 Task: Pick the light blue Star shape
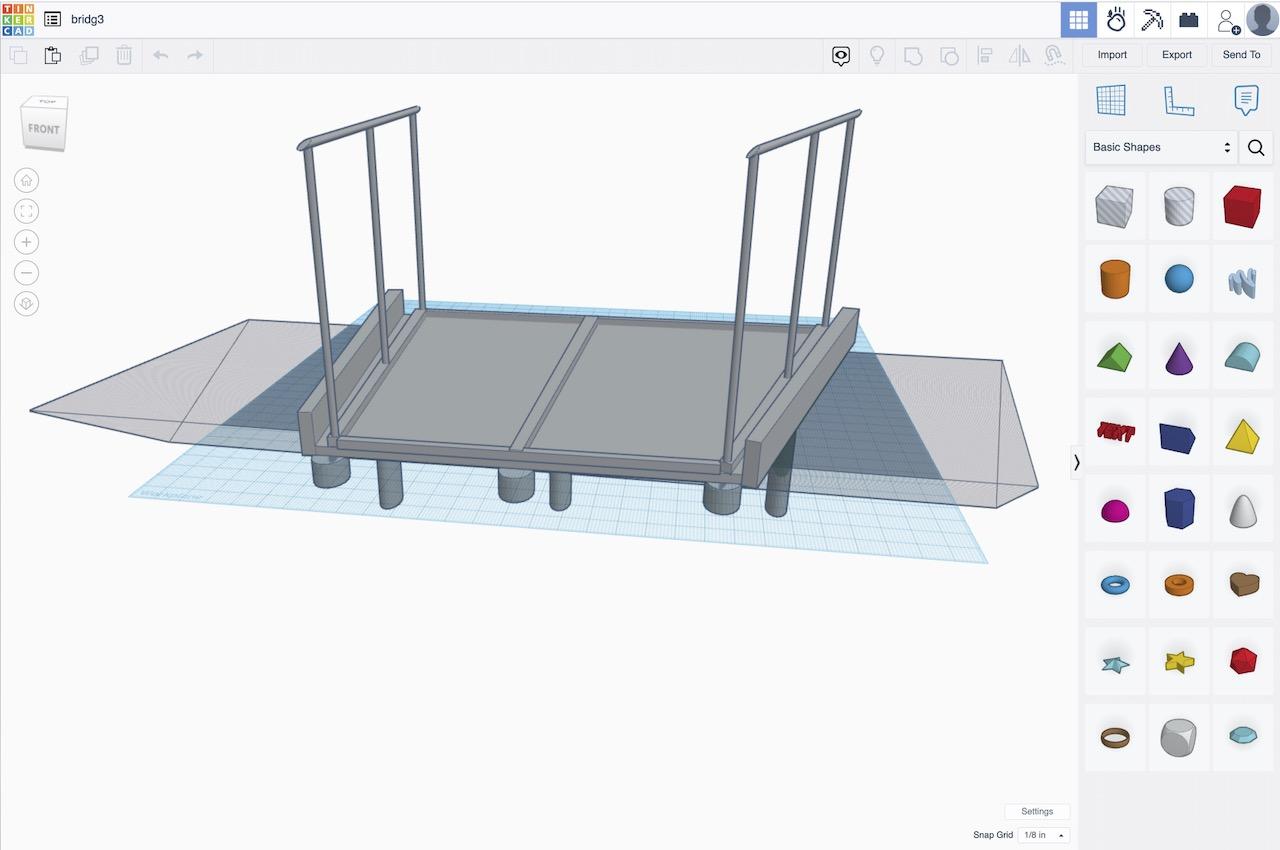pyautogui.click(x=1115, y=662)
